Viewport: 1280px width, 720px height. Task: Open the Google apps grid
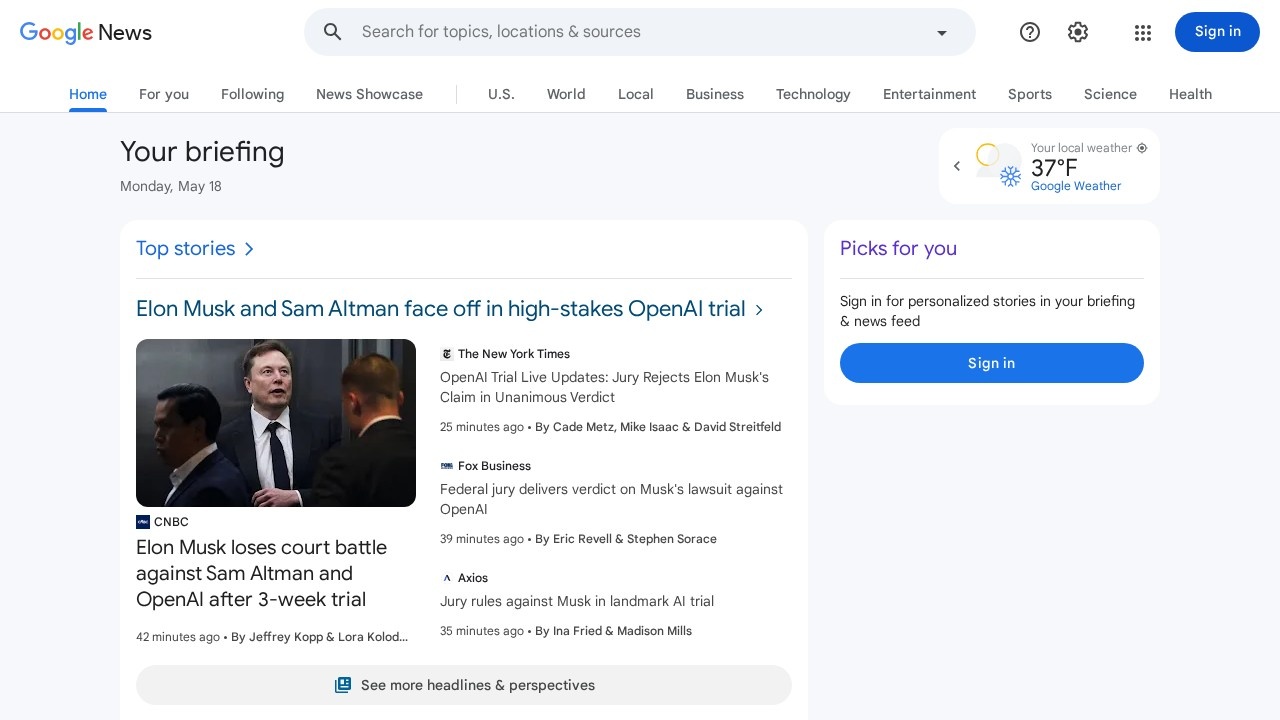(x=1143, y=33)
